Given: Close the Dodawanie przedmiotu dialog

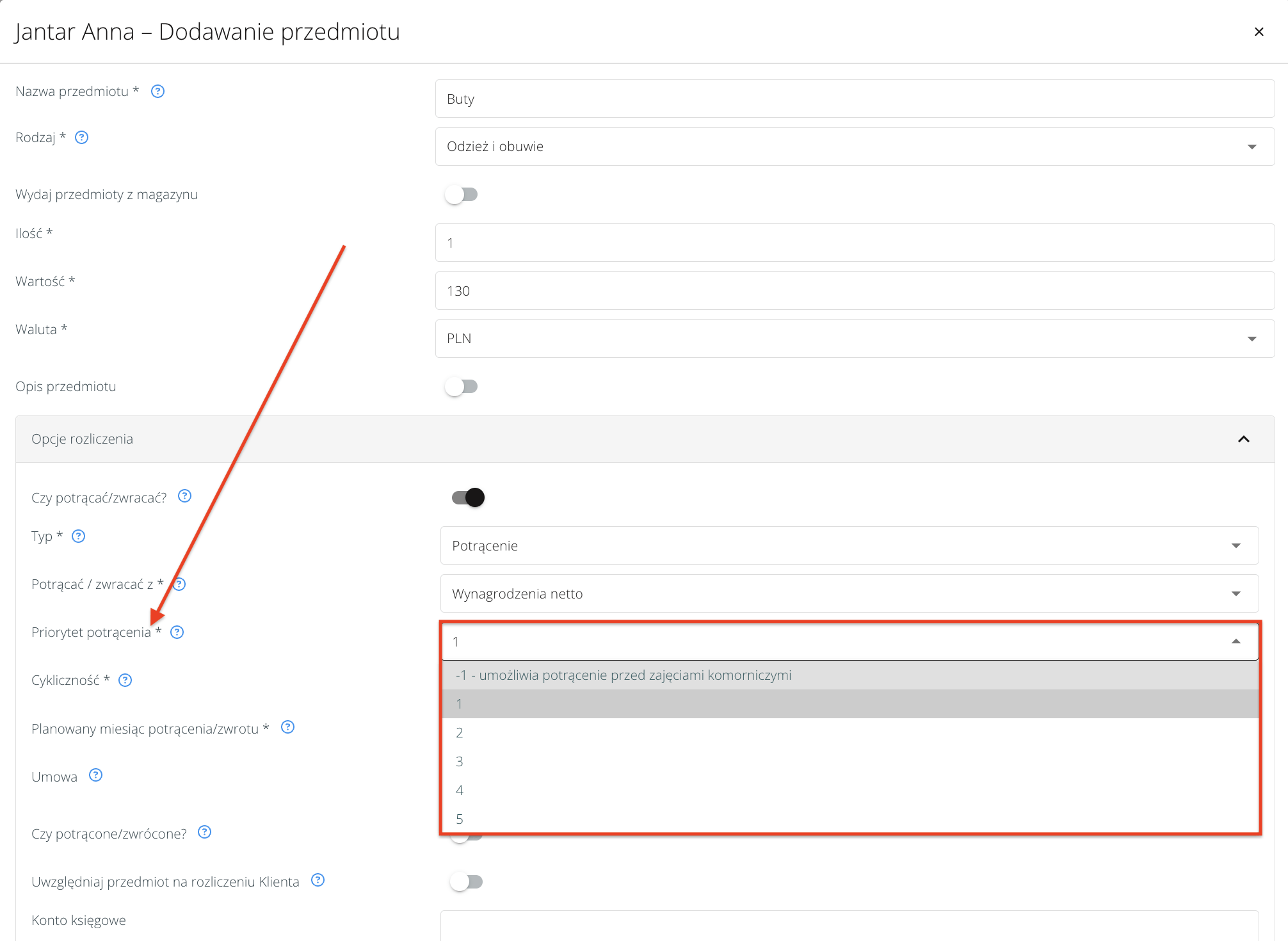Looking at the screenshot, I should [1259, 32].
